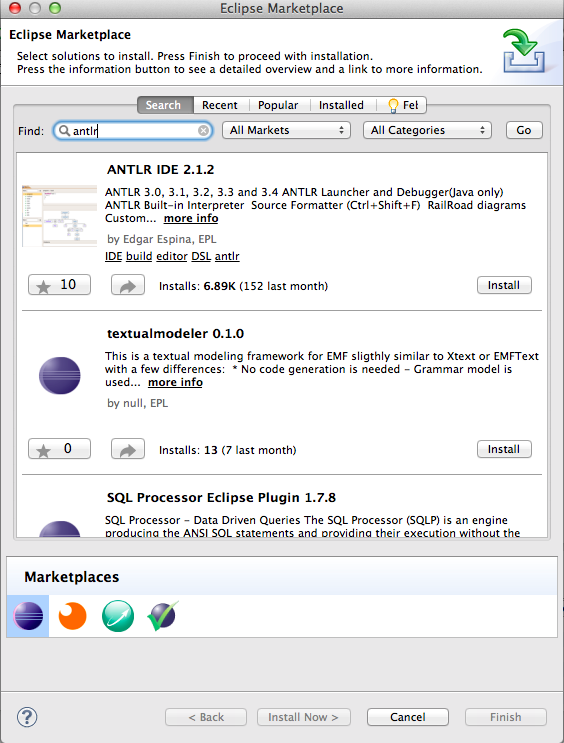
Task: Click 'Installs: 13 (7 last month)' text
Action: click(227, 450)
